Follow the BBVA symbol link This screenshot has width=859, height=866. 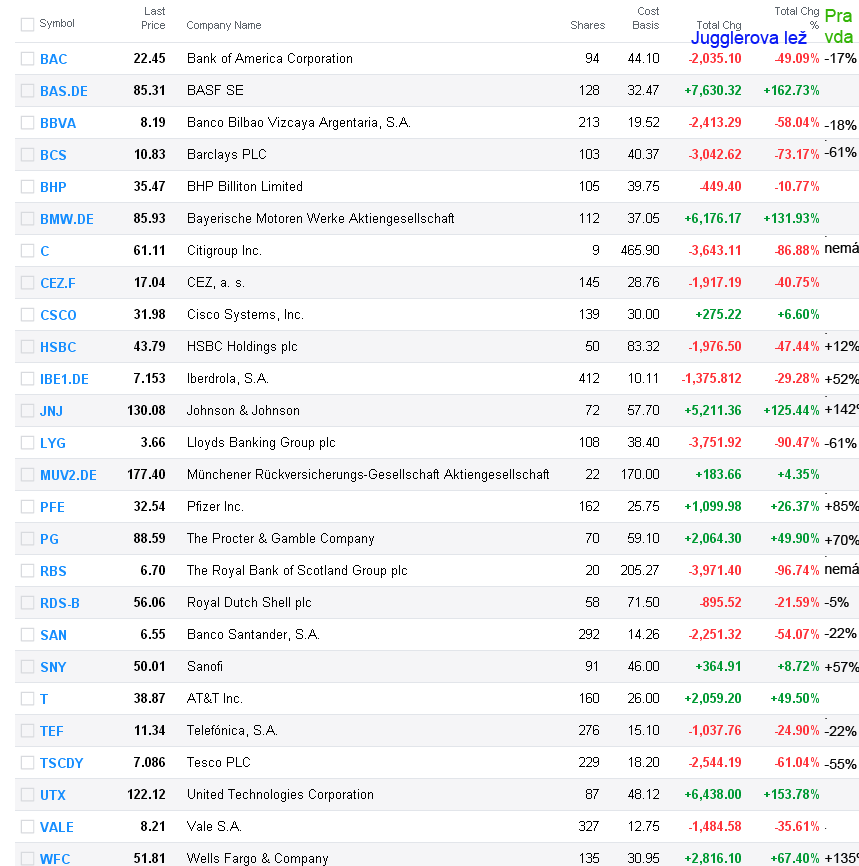point(57,123)
